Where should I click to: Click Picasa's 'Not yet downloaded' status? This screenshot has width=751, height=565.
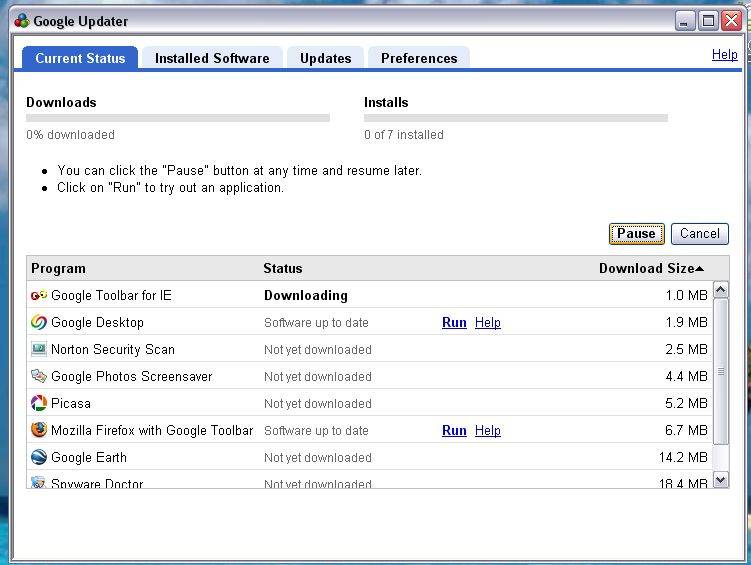(318, 404)
